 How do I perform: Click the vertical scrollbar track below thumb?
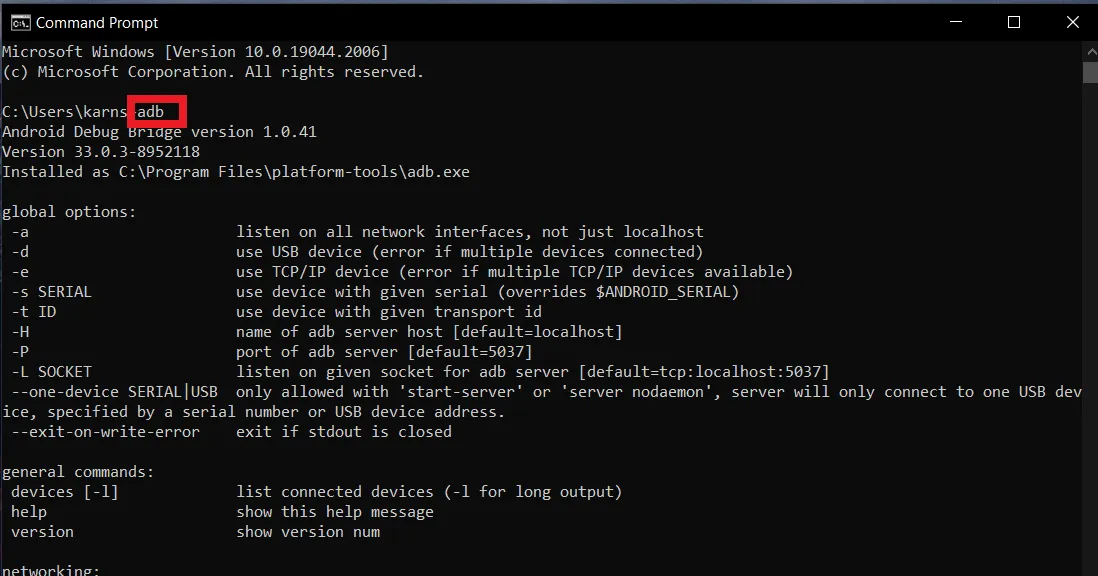point(1091,329)
